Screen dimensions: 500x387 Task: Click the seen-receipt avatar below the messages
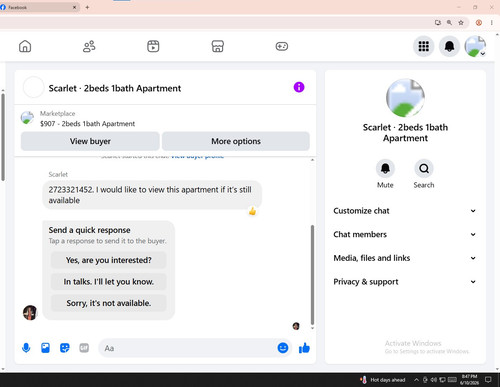[x=296, y=326]
